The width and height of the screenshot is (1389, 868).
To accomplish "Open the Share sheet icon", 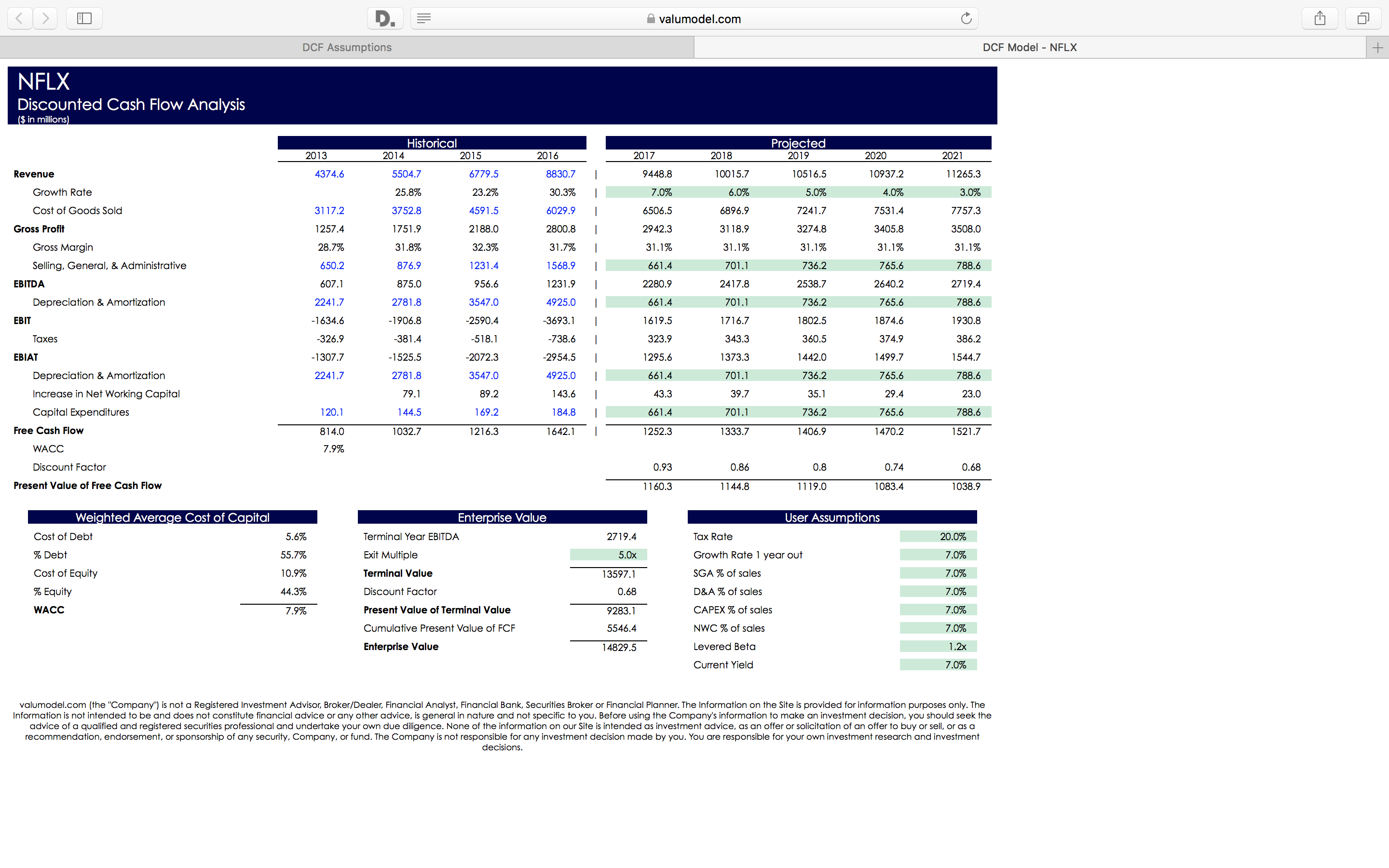I will [x=1320, y=18].
